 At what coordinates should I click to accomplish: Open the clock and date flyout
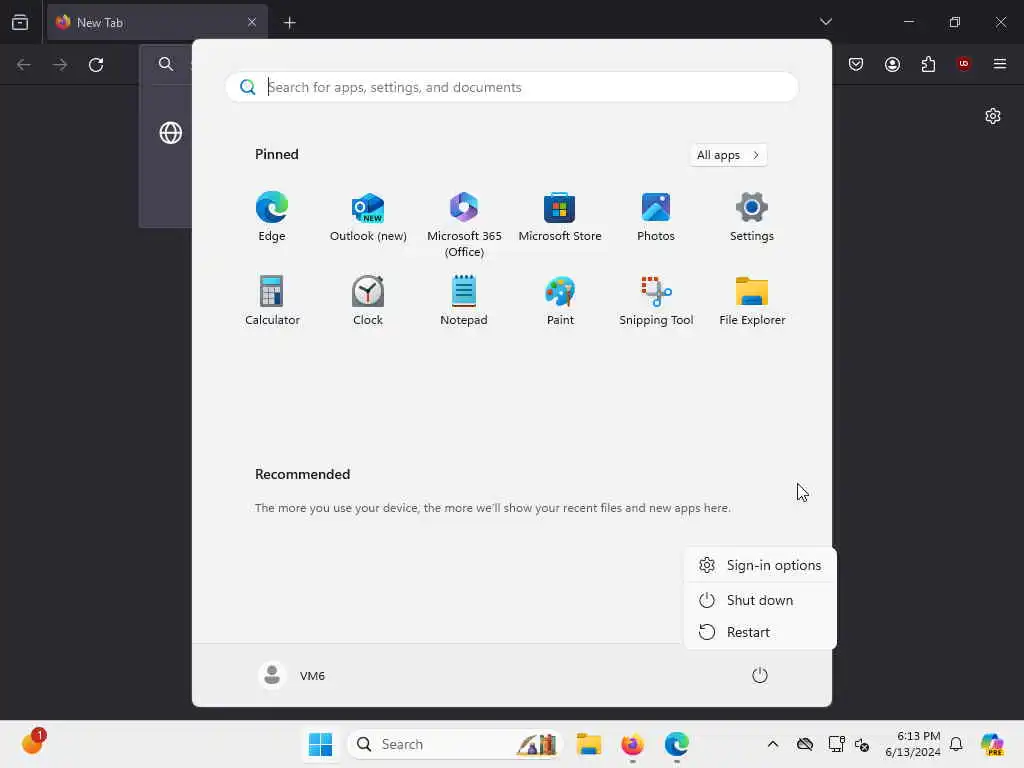[912, 744]
